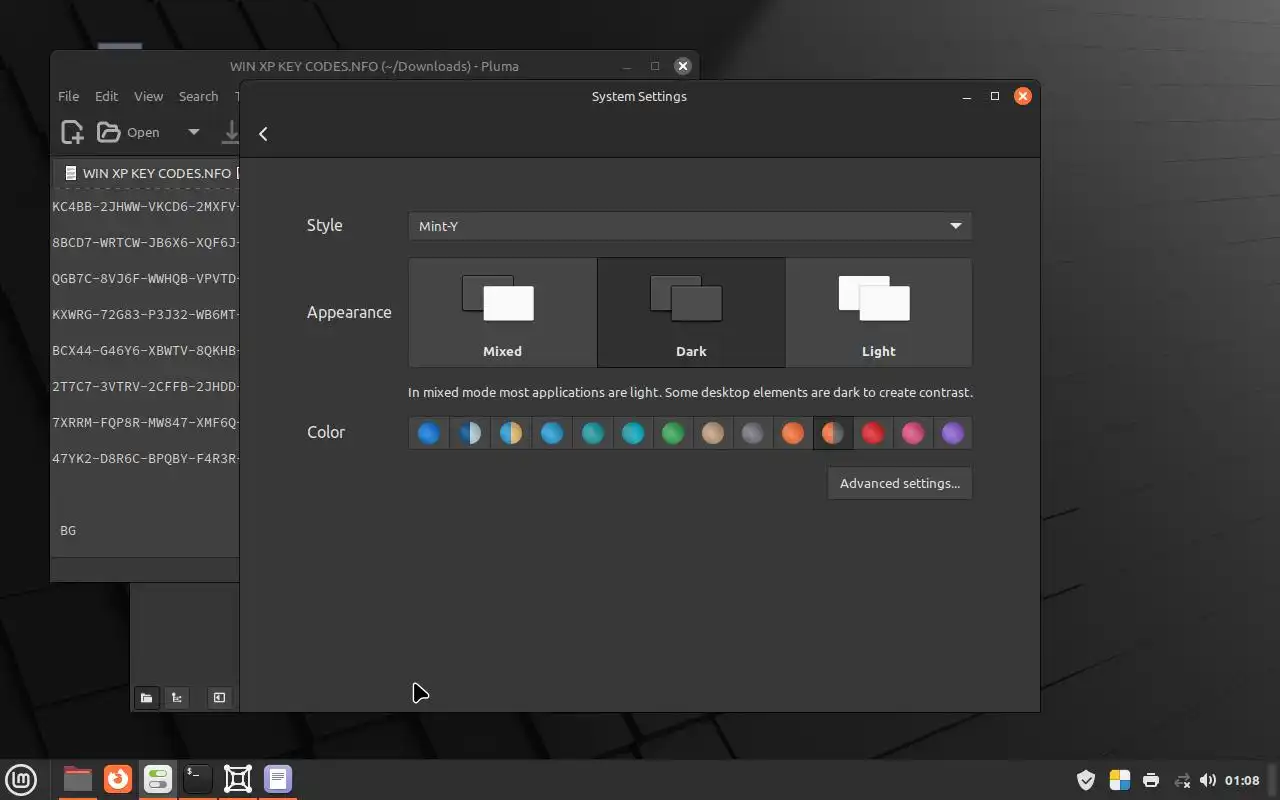Click line starting 2T7C7-3VTRV in Pluma
1280x800 pixels.
(x=145, y=386)
